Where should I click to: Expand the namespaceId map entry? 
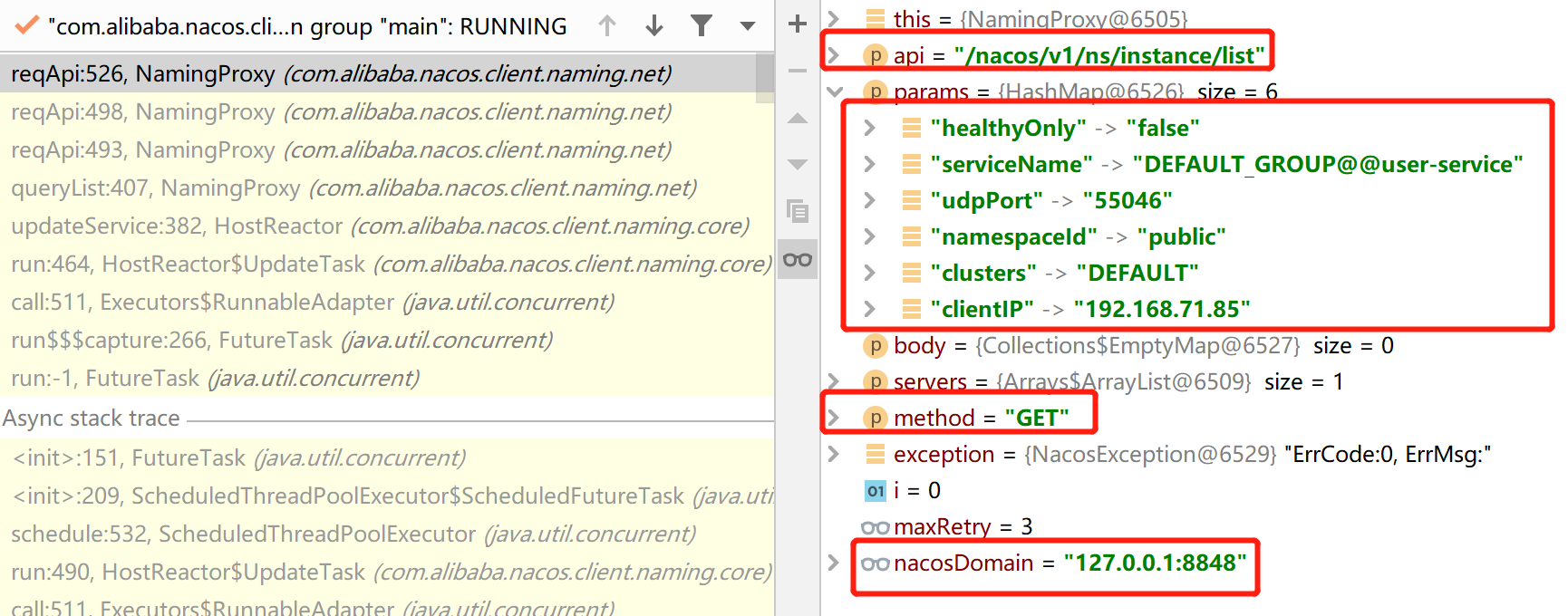[x=870, y=236]
